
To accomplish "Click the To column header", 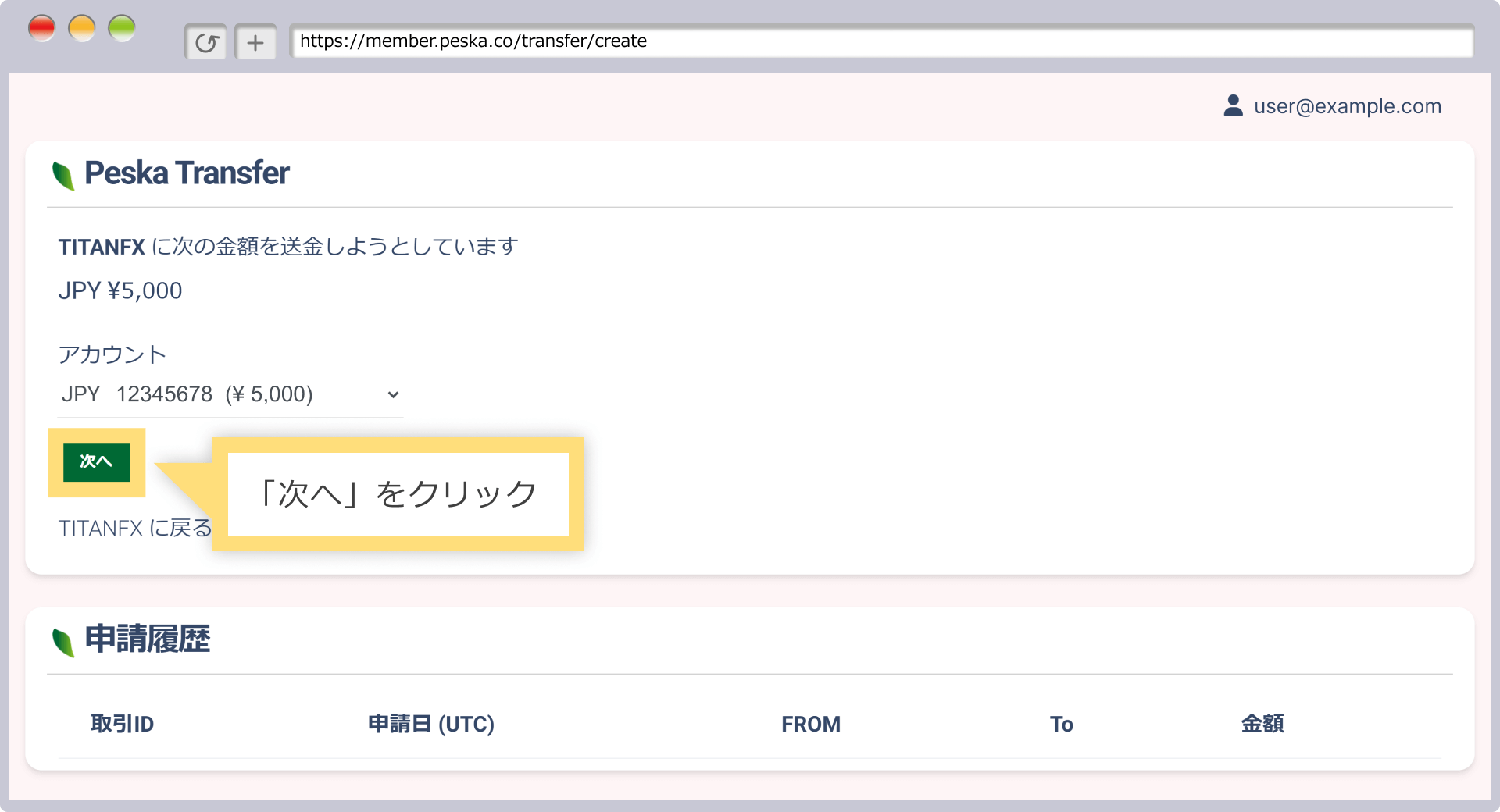I will coord(1062,724).
